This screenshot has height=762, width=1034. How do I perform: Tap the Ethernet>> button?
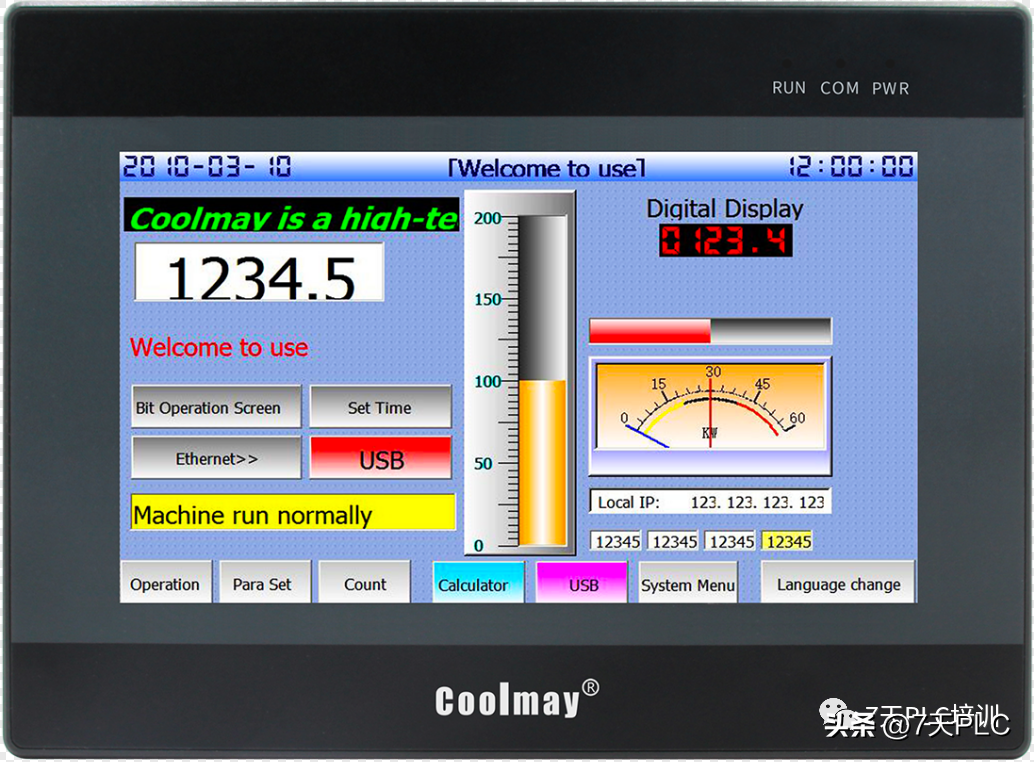pos(216,458)
